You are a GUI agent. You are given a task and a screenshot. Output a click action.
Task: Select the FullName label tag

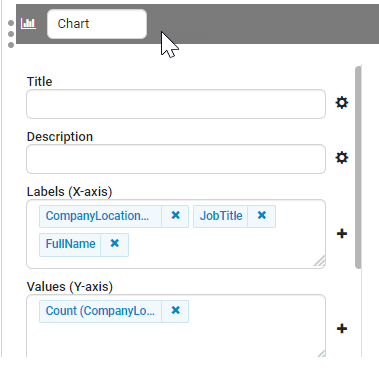70,245
